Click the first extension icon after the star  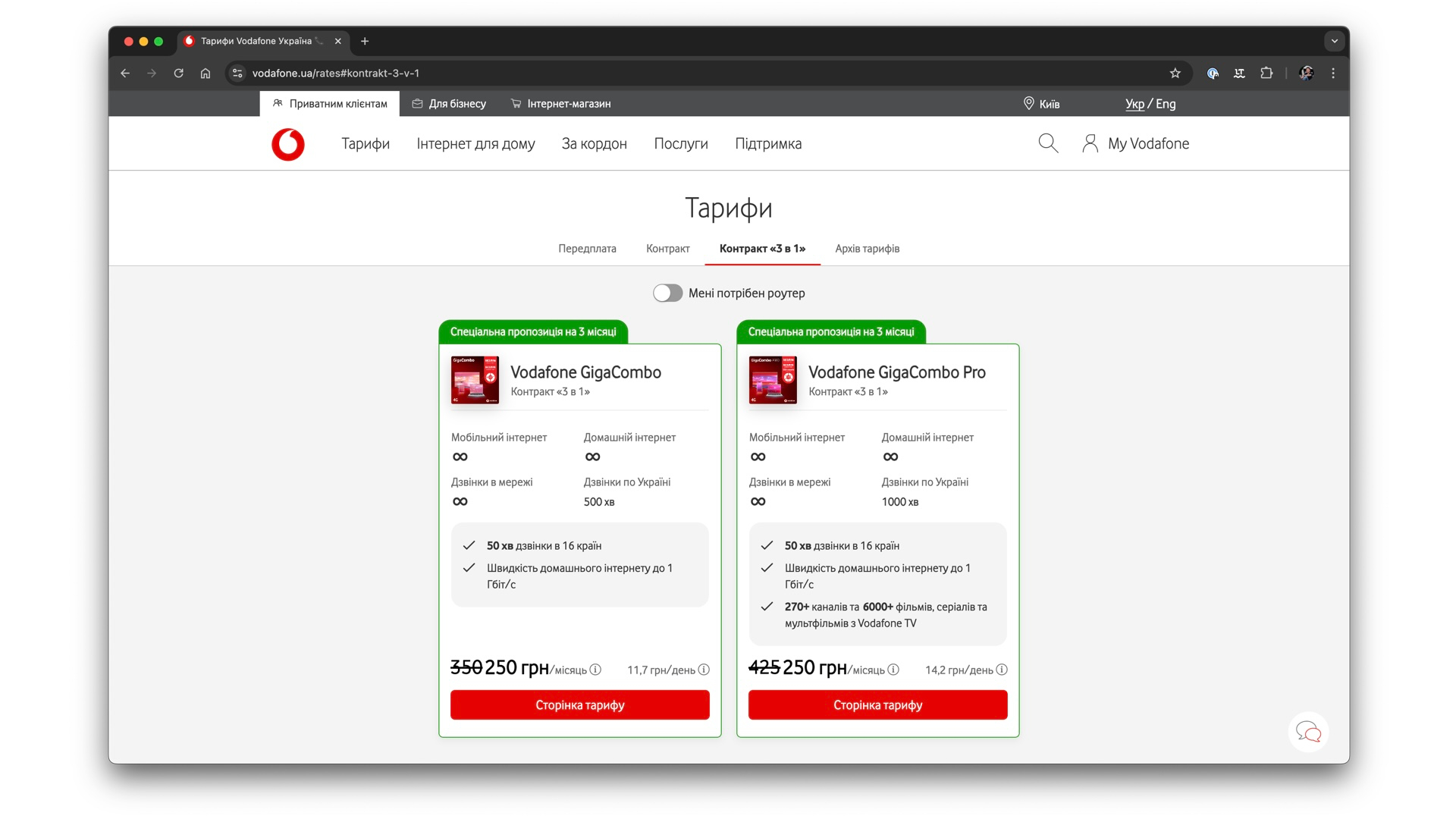1213,74
